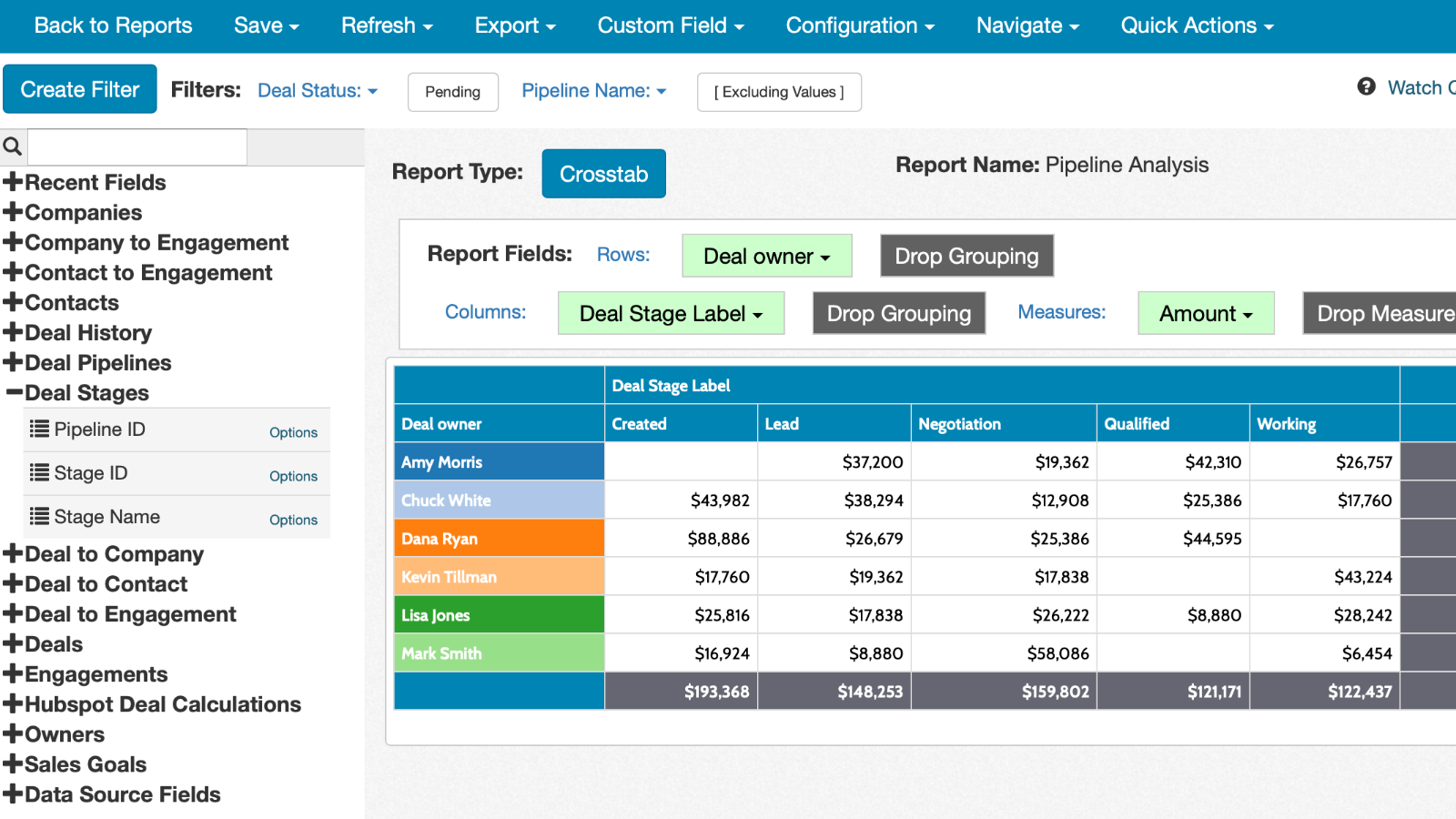Expand the Data Source Fields group
Viewport: 1456px width, 819px height.
pos(13,794)
